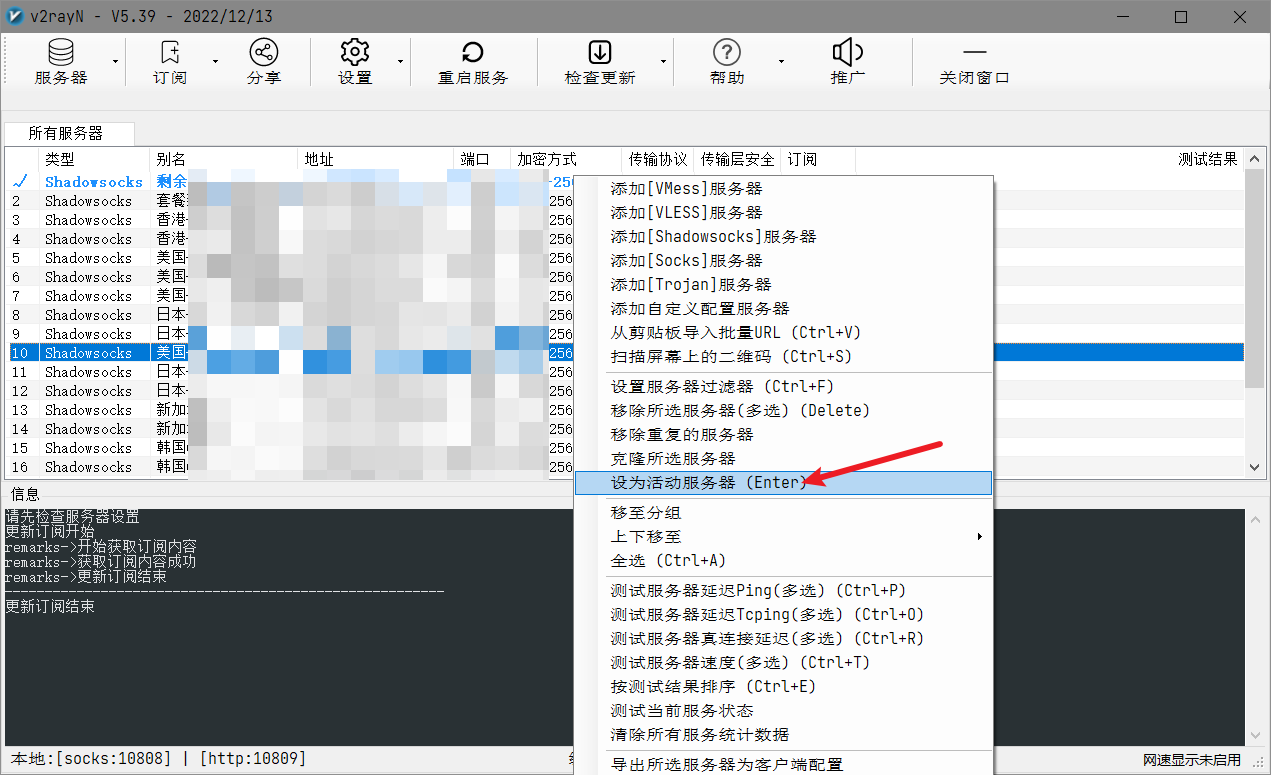
Task: Click the server list vertical scrollbar down arrow
Action: click(x=1257, y=467)
